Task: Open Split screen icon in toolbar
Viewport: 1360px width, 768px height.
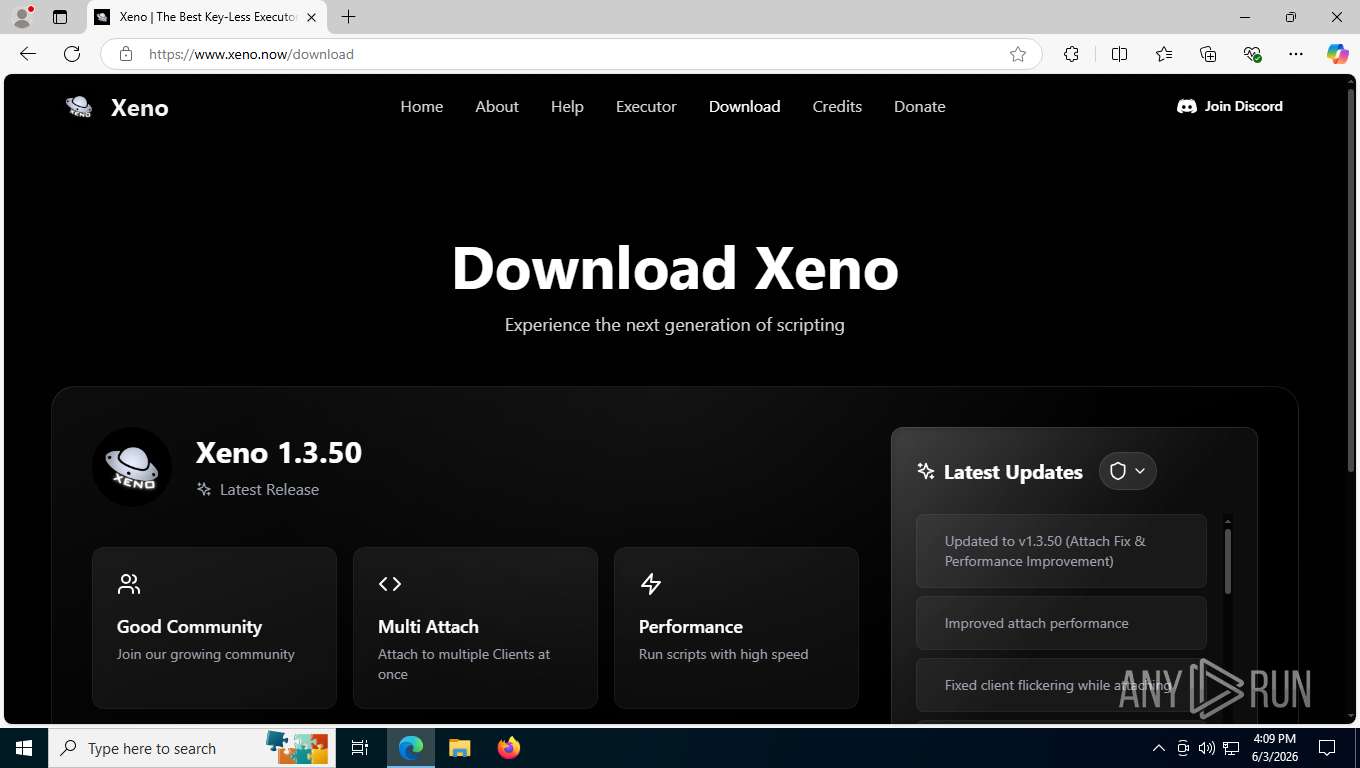Action: click(x=1119, y=54)
